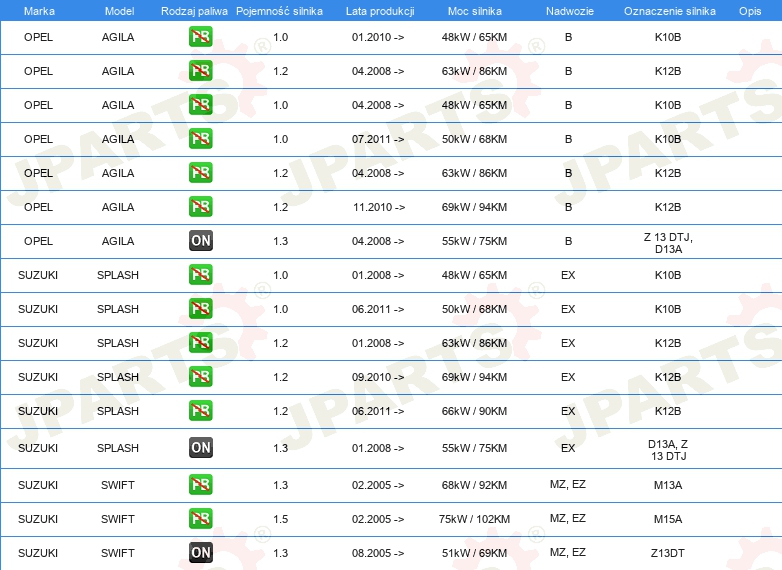Image resolution: width=782 pixels, height=570 pixels.
Task: Click the 66kW / 90KM power cell
Action: 474,411
